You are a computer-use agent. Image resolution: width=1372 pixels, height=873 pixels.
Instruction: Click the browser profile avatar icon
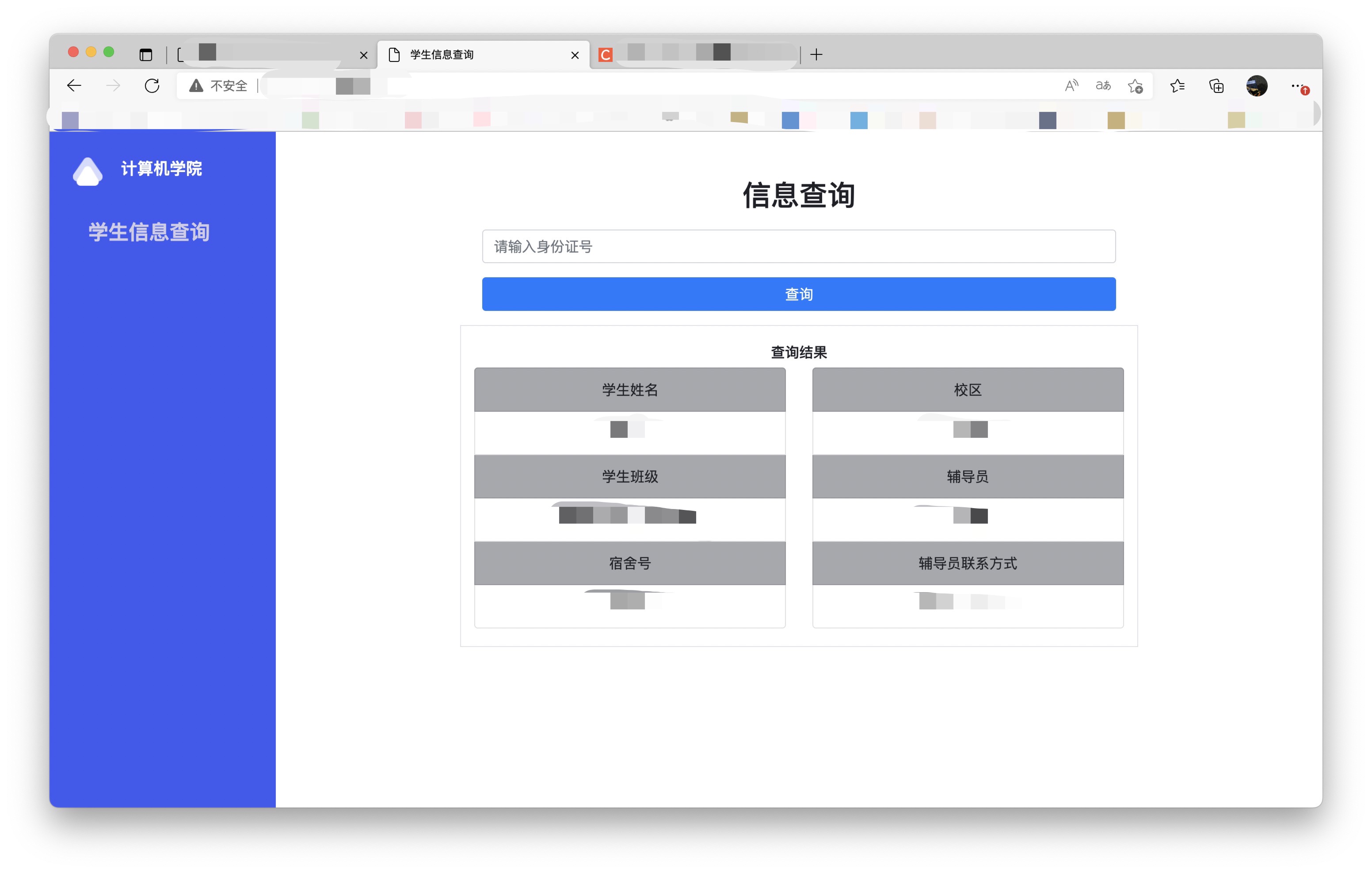coord(1256,87)
